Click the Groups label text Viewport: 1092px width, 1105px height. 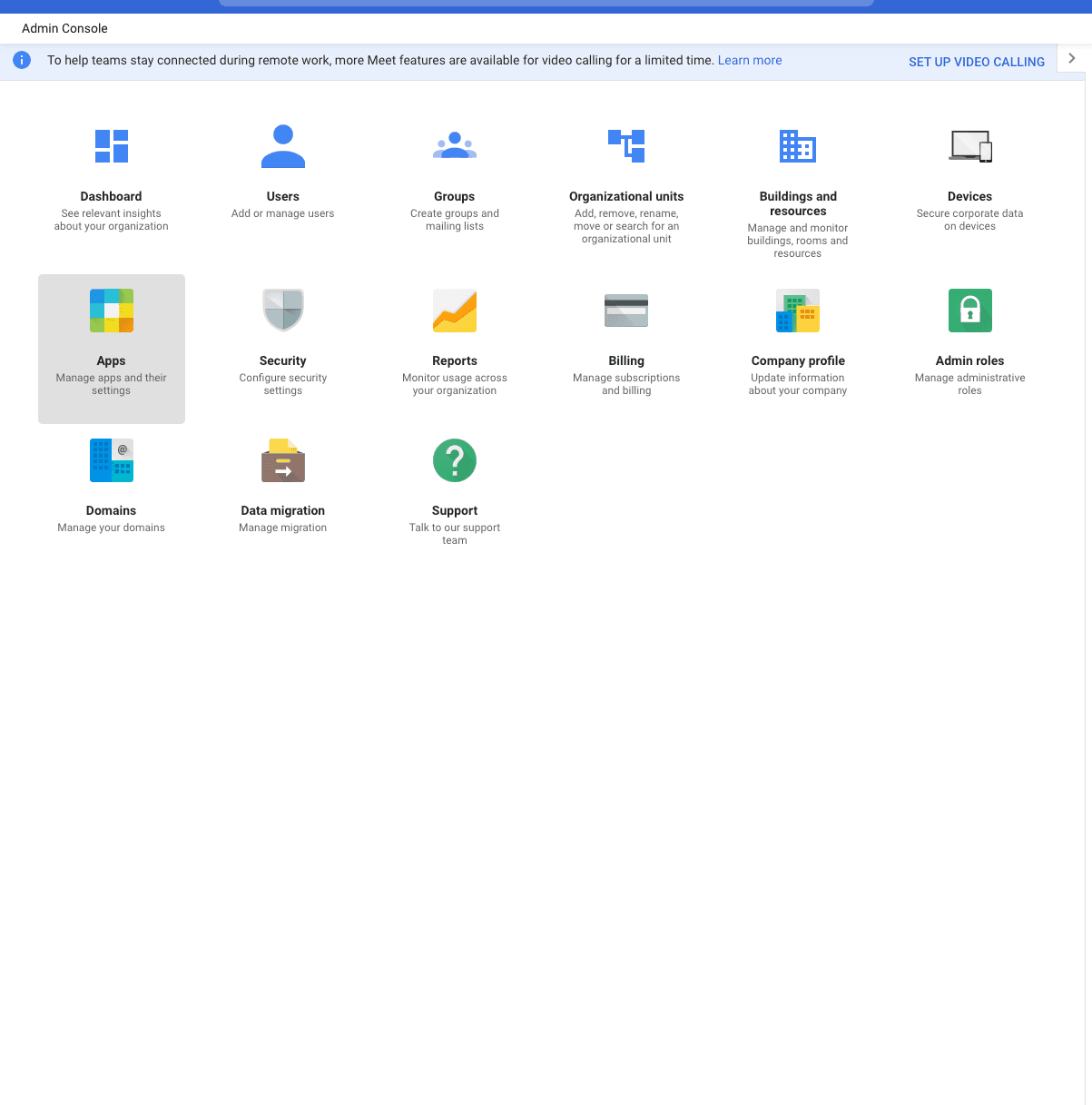[455, 196]
